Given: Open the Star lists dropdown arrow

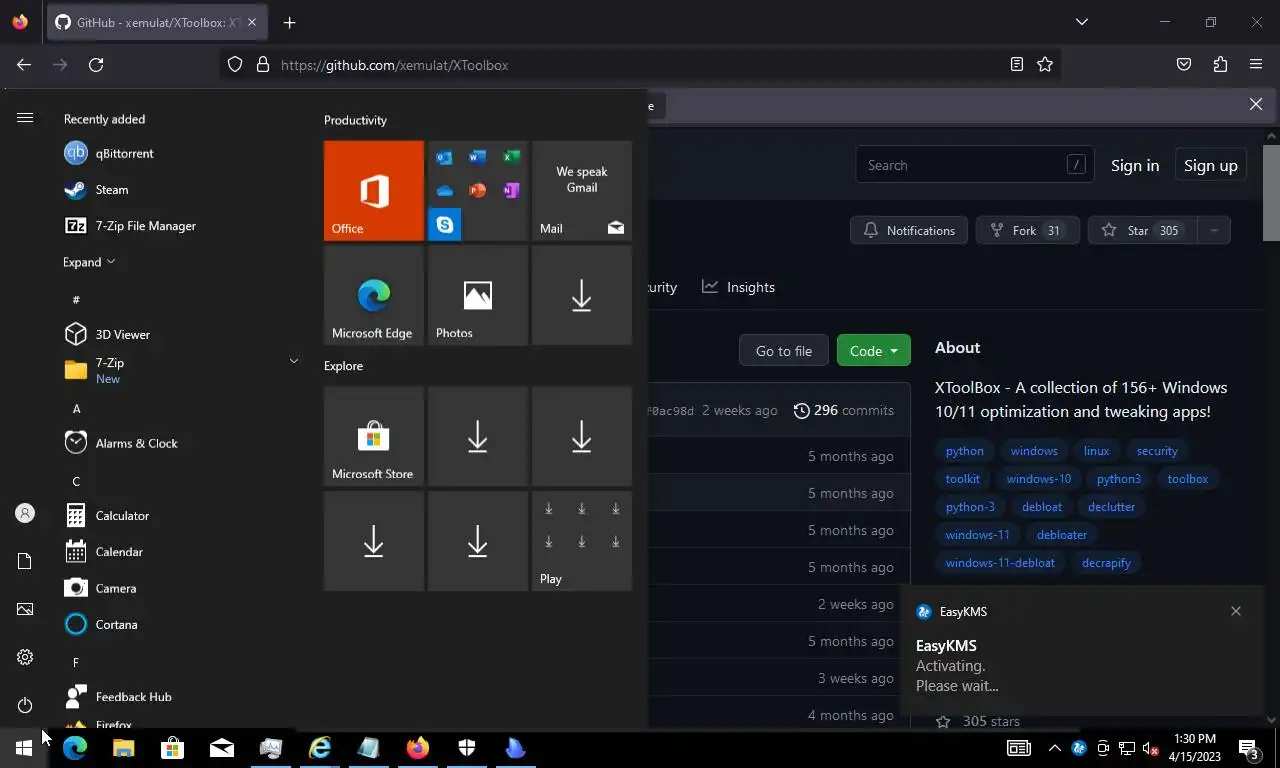Looking at the screenshot, I should click(x=1214, y=231).
